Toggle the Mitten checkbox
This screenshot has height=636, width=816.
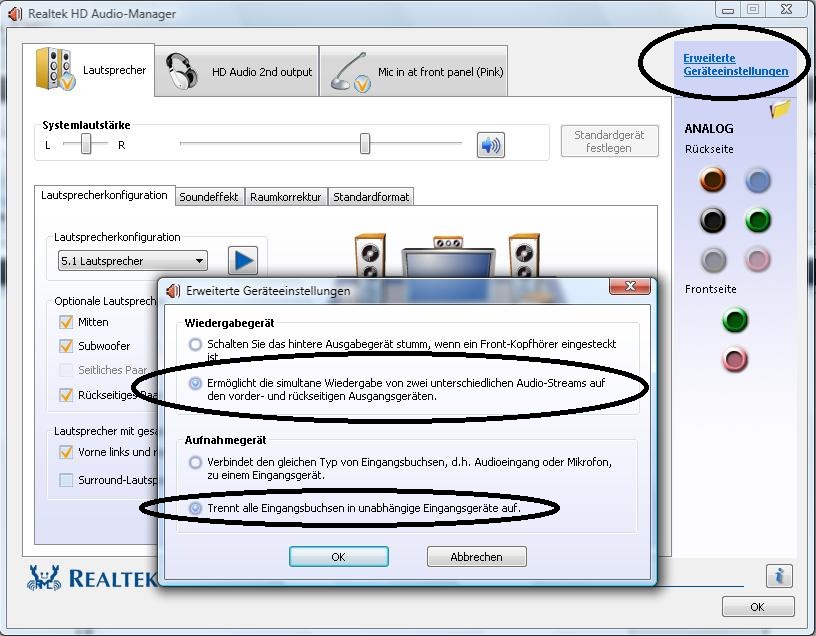(66, 322)
